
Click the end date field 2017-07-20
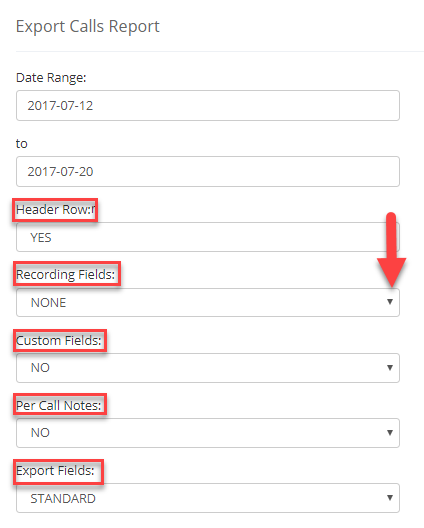pyautogui.click(x=208, y=171)
